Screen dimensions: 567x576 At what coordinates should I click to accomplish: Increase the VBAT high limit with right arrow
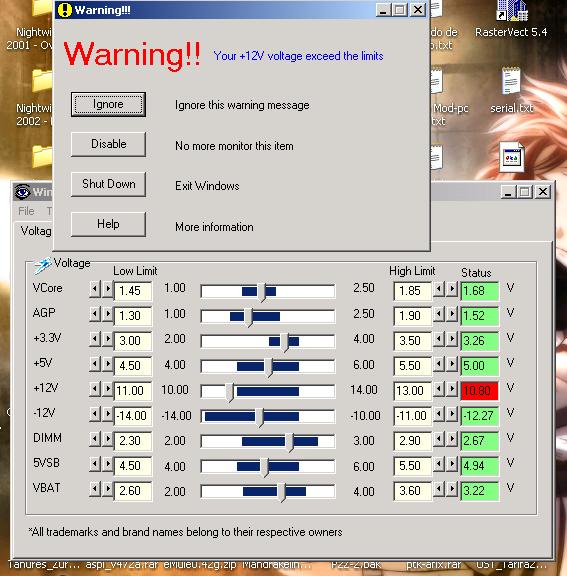point(452,489)
